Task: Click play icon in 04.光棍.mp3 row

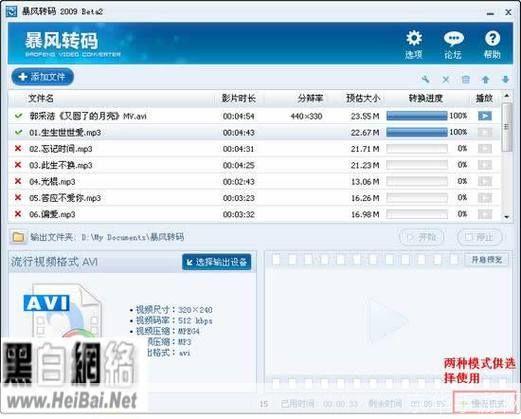Action: coord(485,181)
